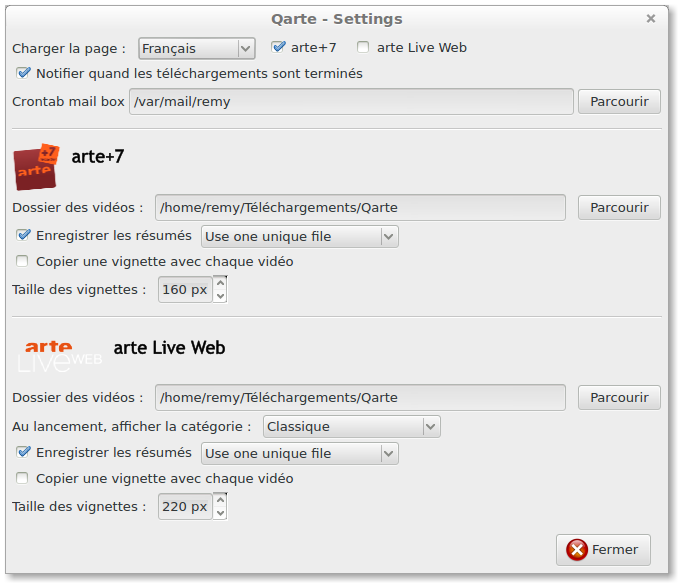Uncheck Enregistrer les résumés under arte Live Web
Image resolution: width=678 pixels, height=583 pixels.
(23, 452)
